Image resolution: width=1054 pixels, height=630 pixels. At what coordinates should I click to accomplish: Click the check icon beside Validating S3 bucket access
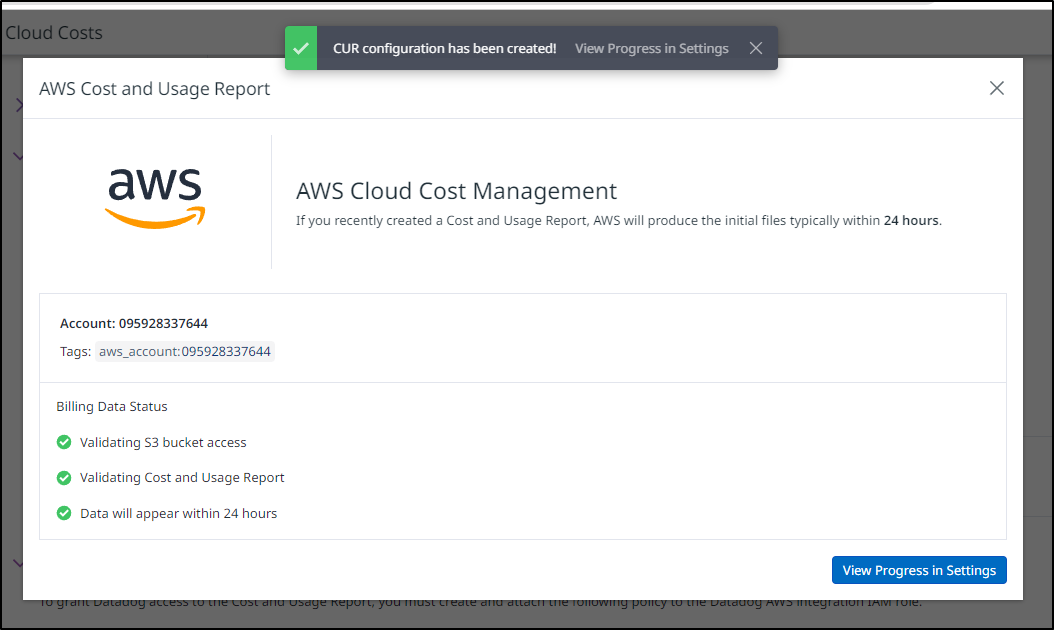coord(64,442)
